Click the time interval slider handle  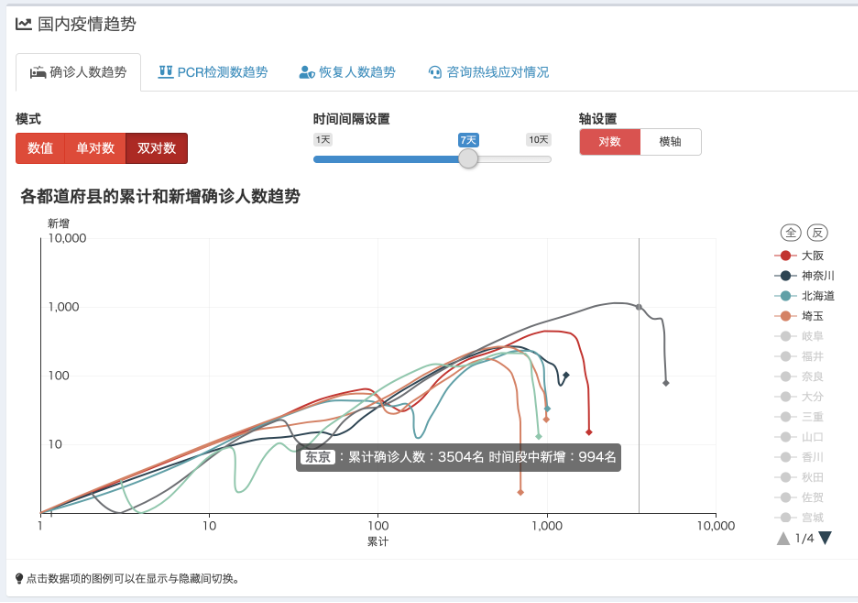coord(468,158)
